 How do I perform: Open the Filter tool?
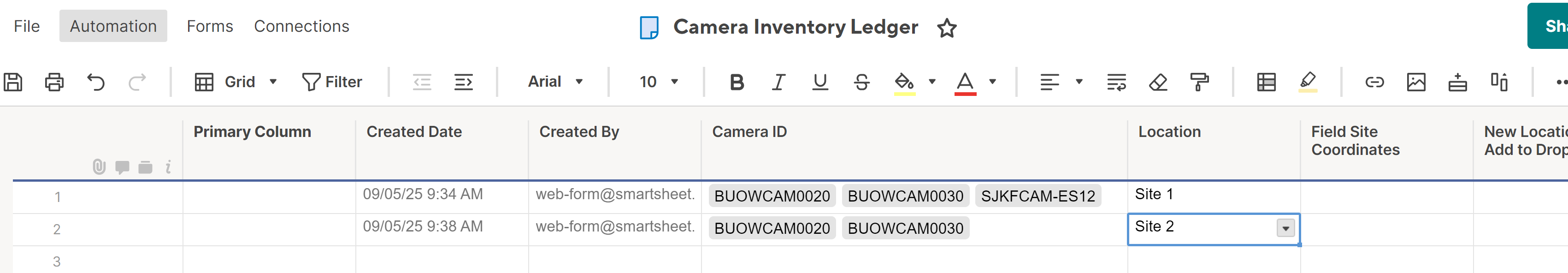[332, 82]
